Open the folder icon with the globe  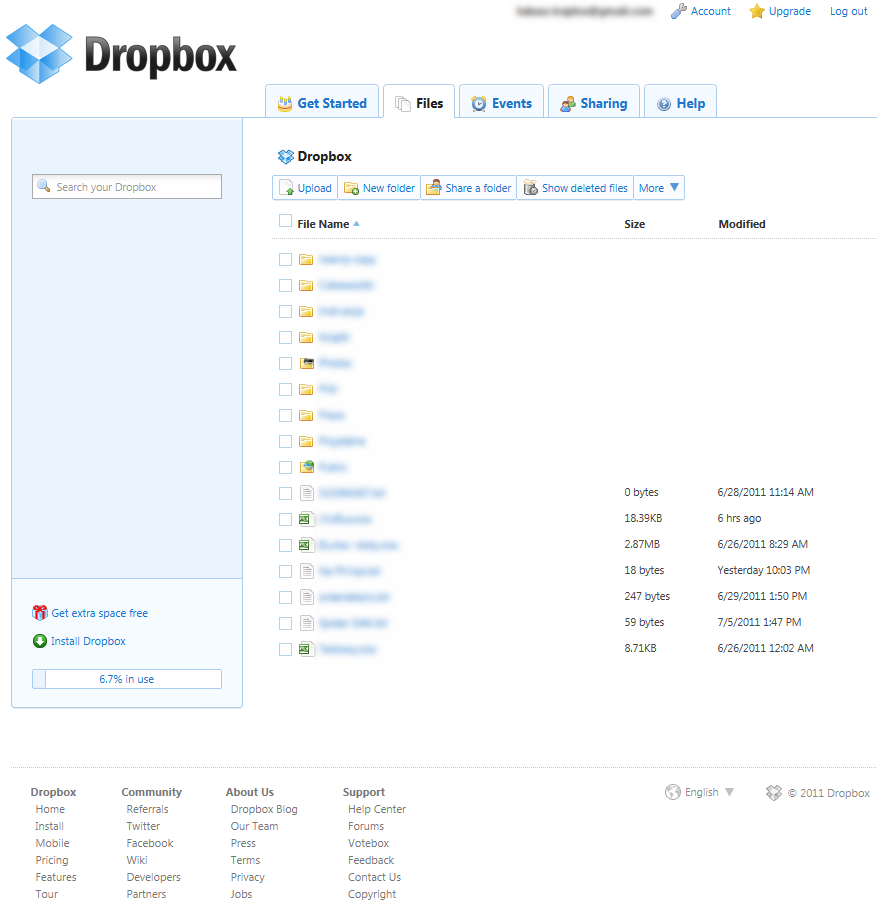pos(307,467)
